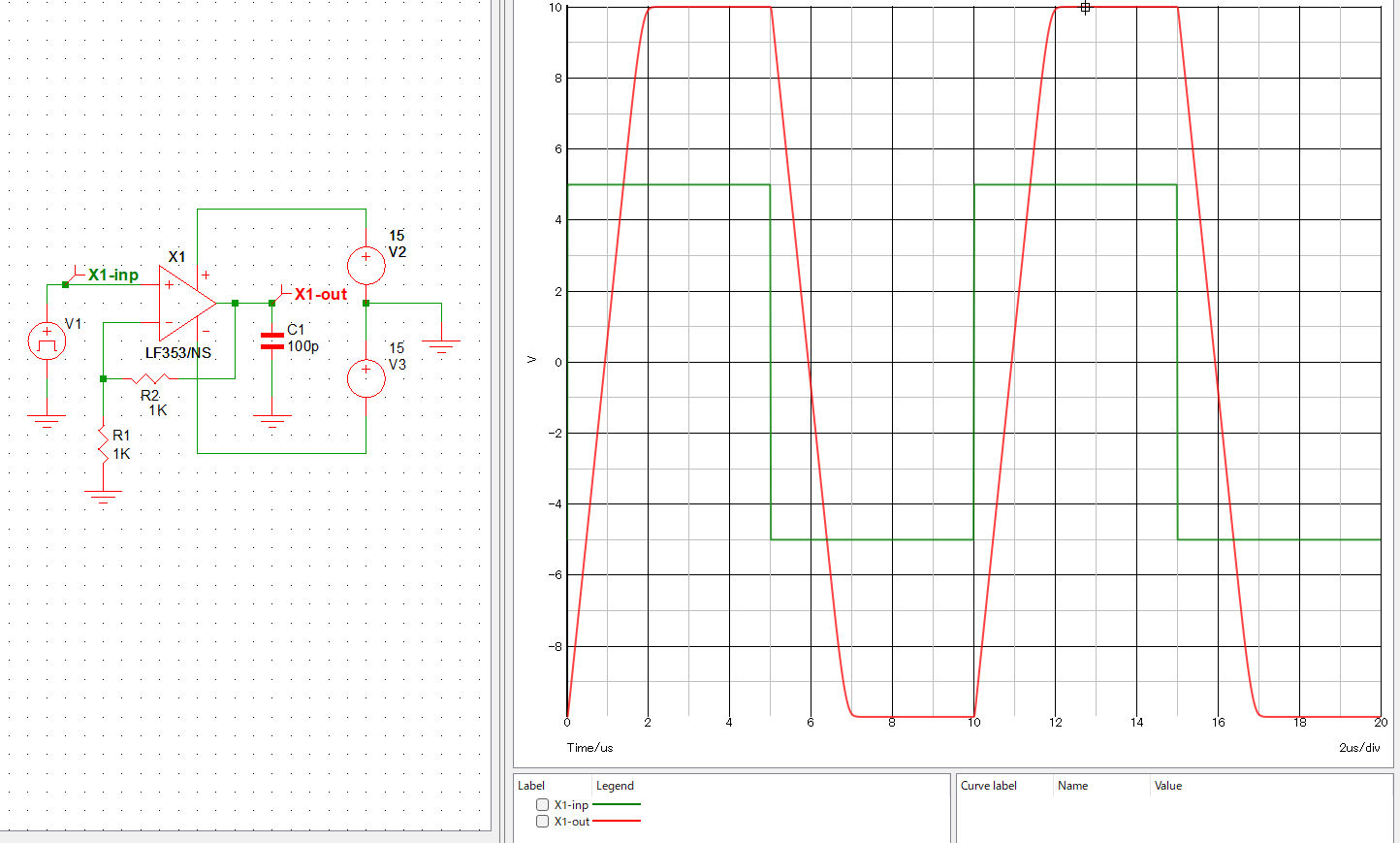
Task: Click the green X1-inp legend line
Action: (x=616, y=804)
